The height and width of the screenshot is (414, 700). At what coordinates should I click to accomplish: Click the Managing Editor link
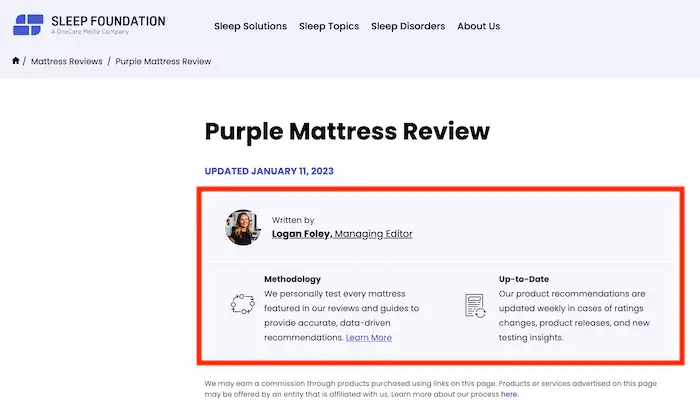(x=373, y=234)
